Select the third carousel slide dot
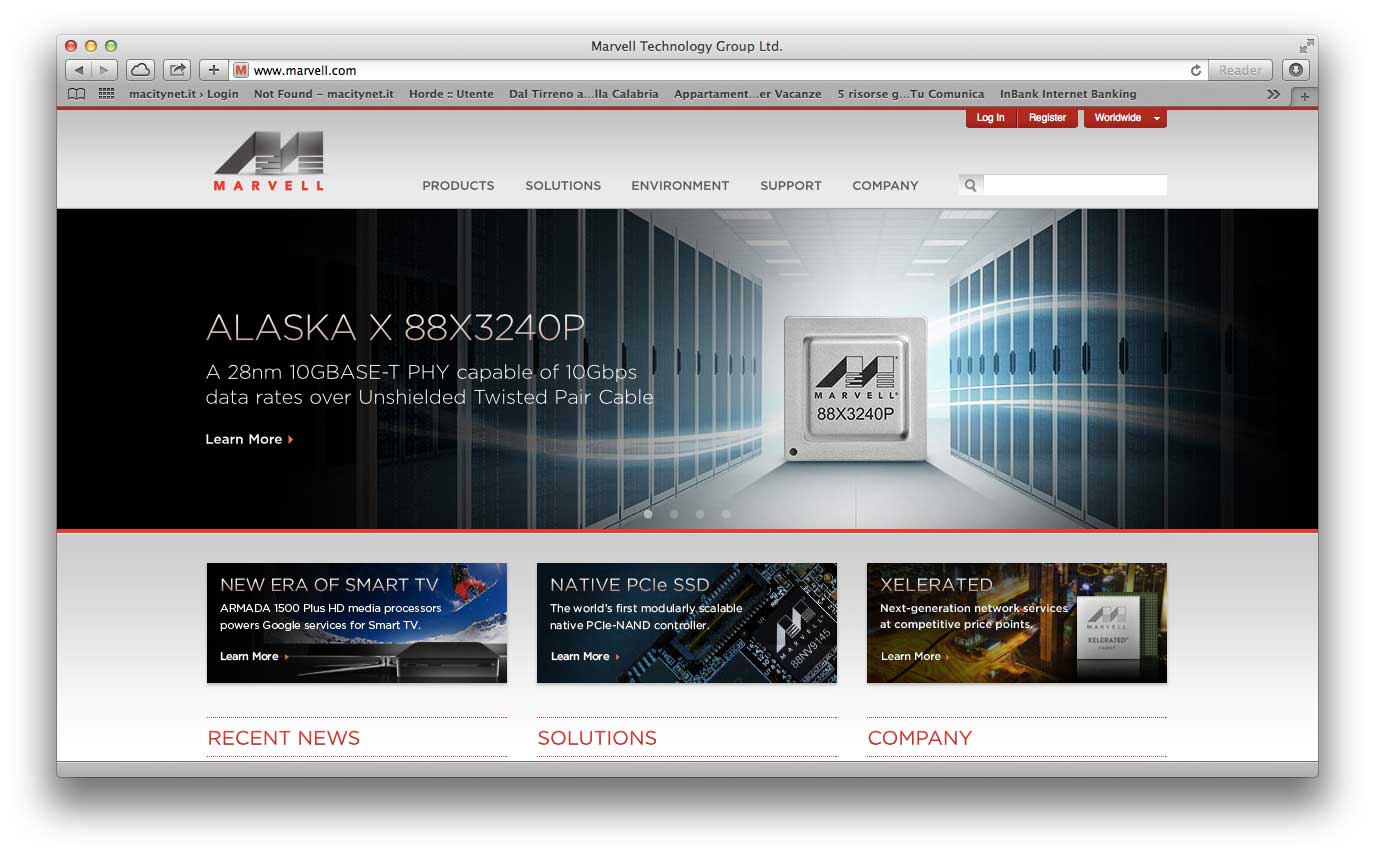 click(700, 514)
